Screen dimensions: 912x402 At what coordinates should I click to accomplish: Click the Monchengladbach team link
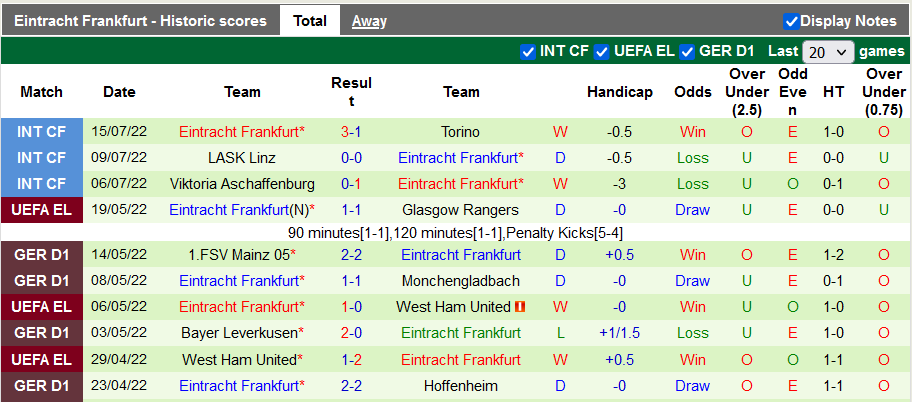(460, 281)
